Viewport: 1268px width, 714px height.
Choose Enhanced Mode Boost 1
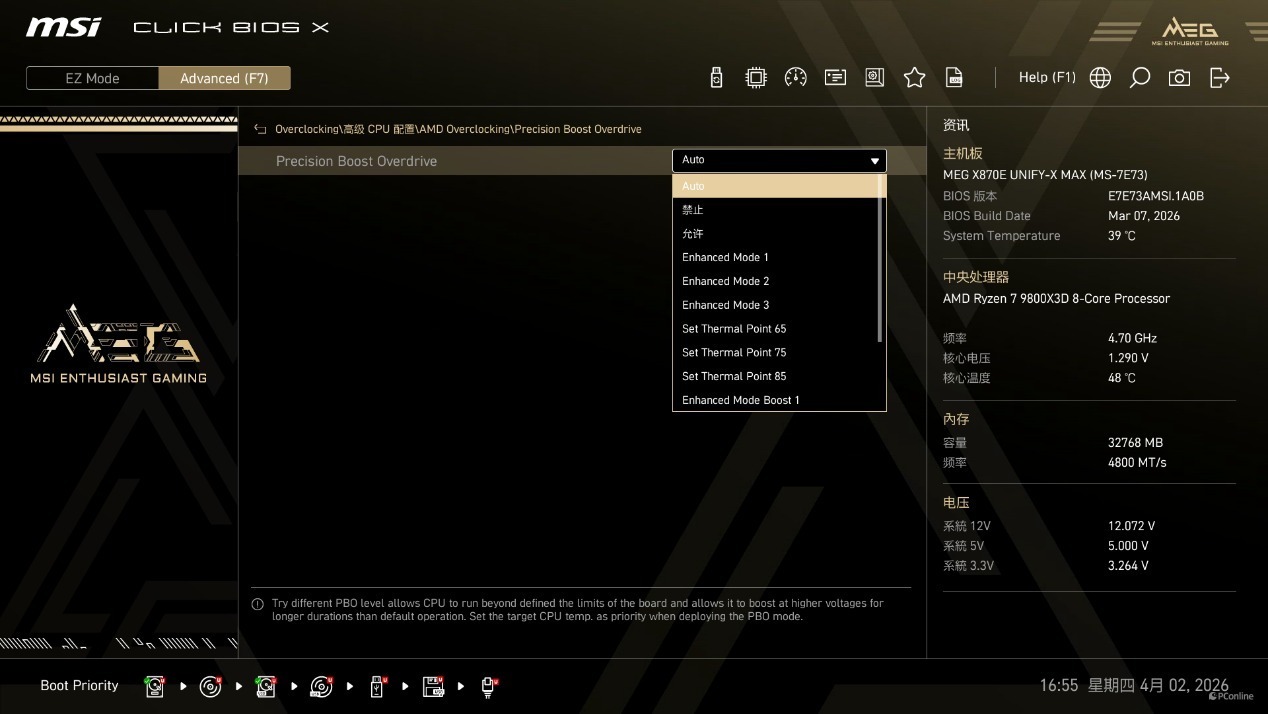point(775,400)
